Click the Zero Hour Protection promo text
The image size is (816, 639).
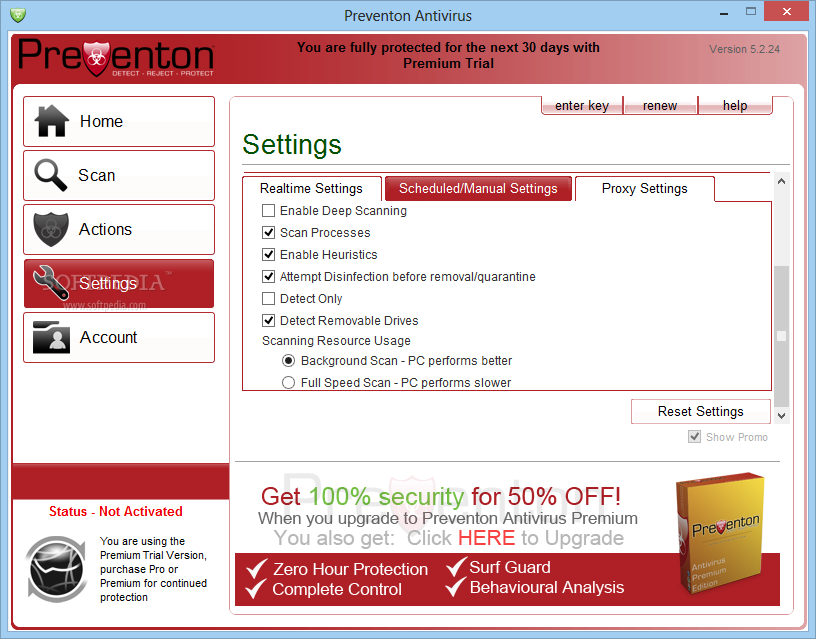tap(350, 569)
